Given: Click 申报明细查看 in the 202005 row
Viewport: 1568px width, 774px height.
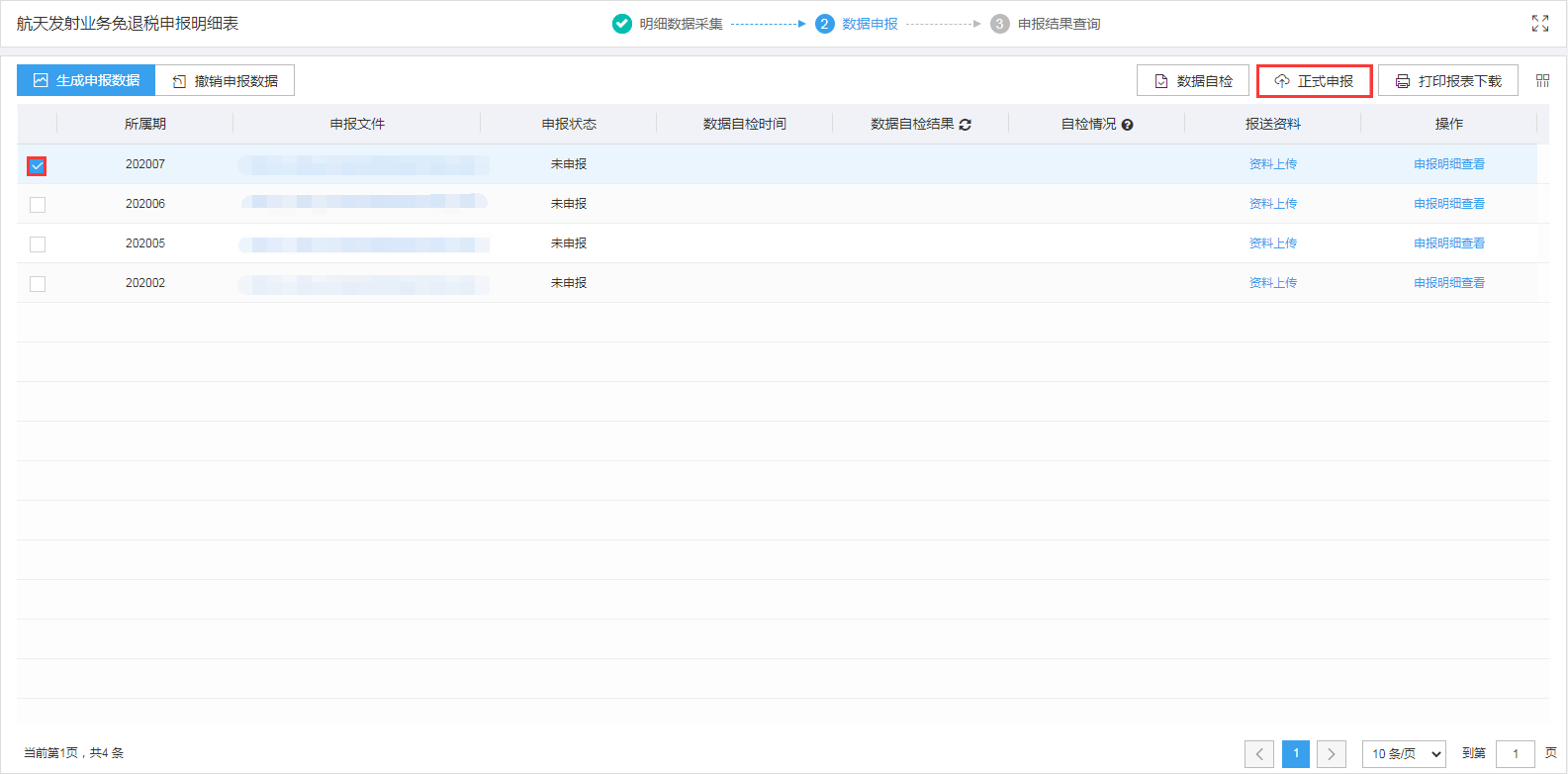Looking at the screenshot, I should (x=1449, y=243).
